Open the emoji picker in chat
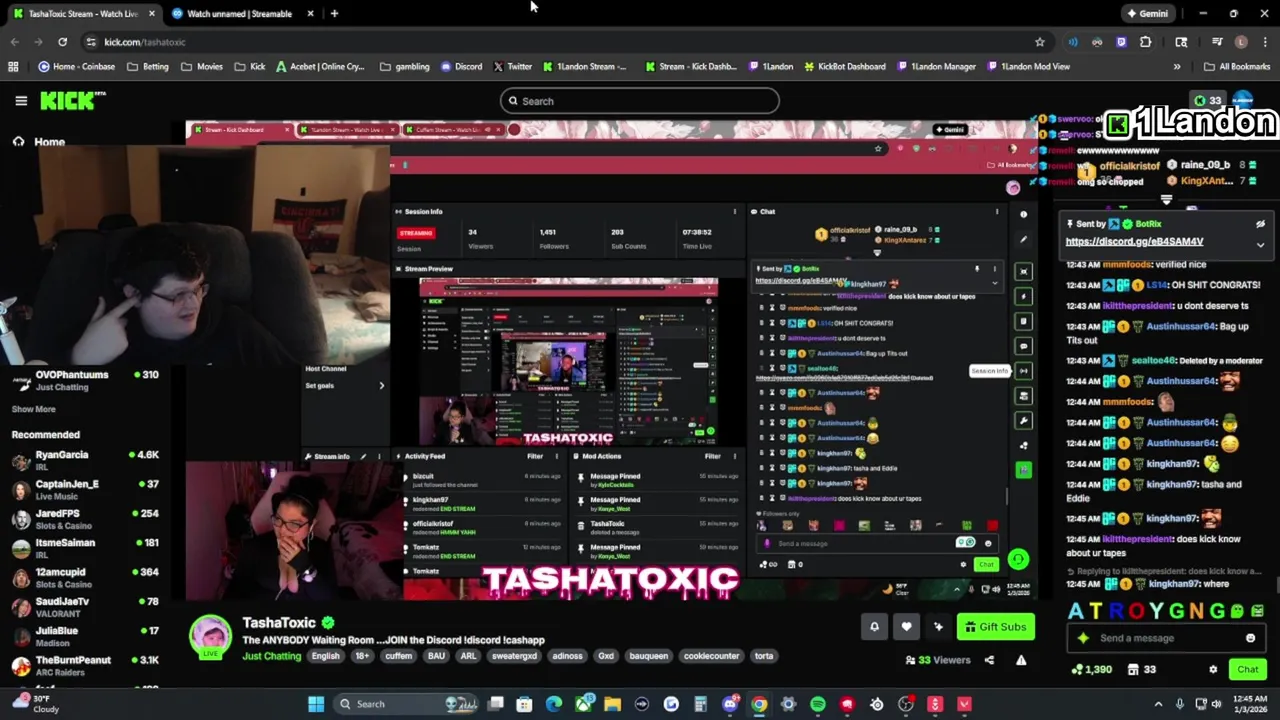The width and height of the screenshot is (1280, 720). point(1250,638)
